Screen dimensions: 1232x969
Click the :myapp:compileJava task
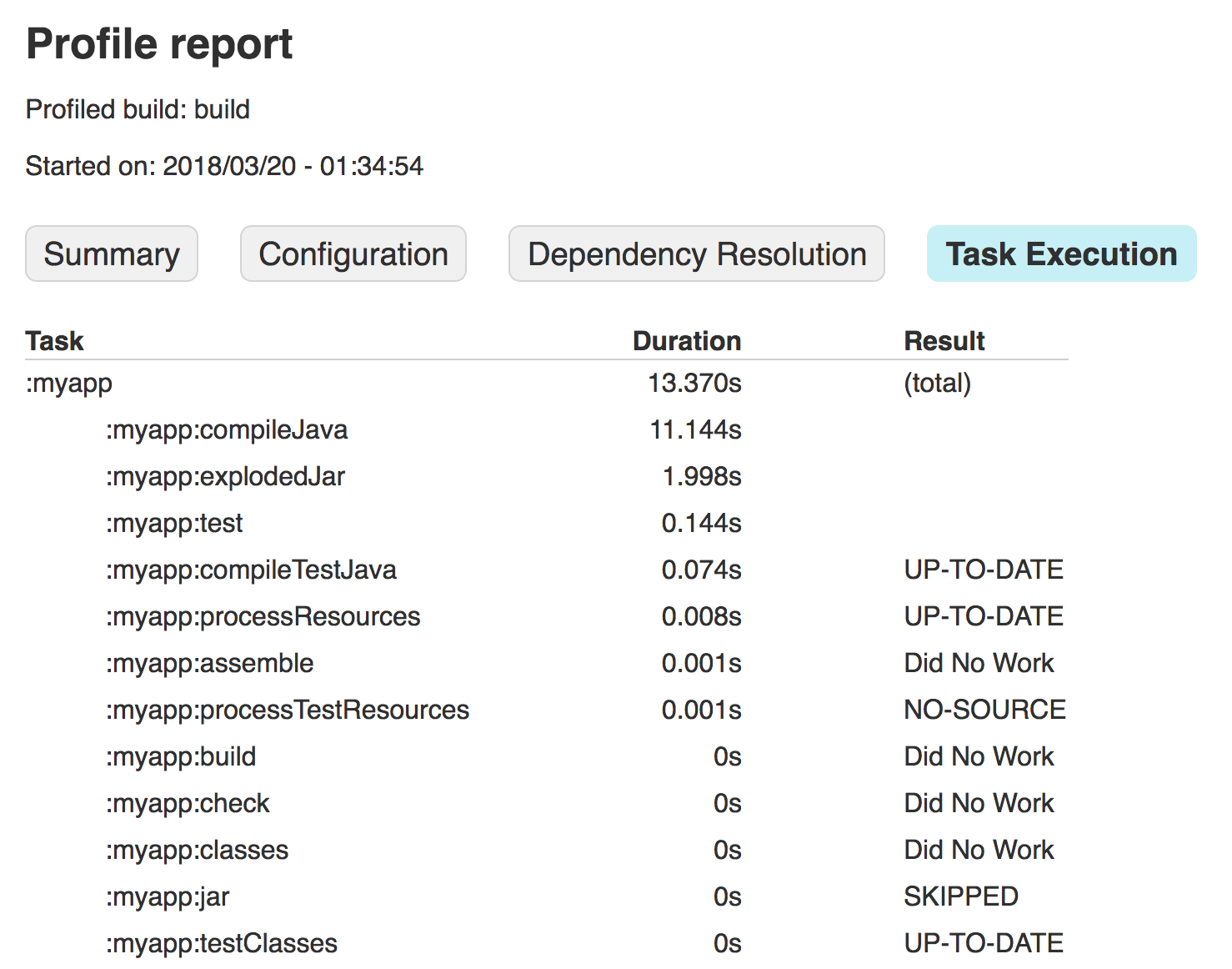[x=227, y=430]
